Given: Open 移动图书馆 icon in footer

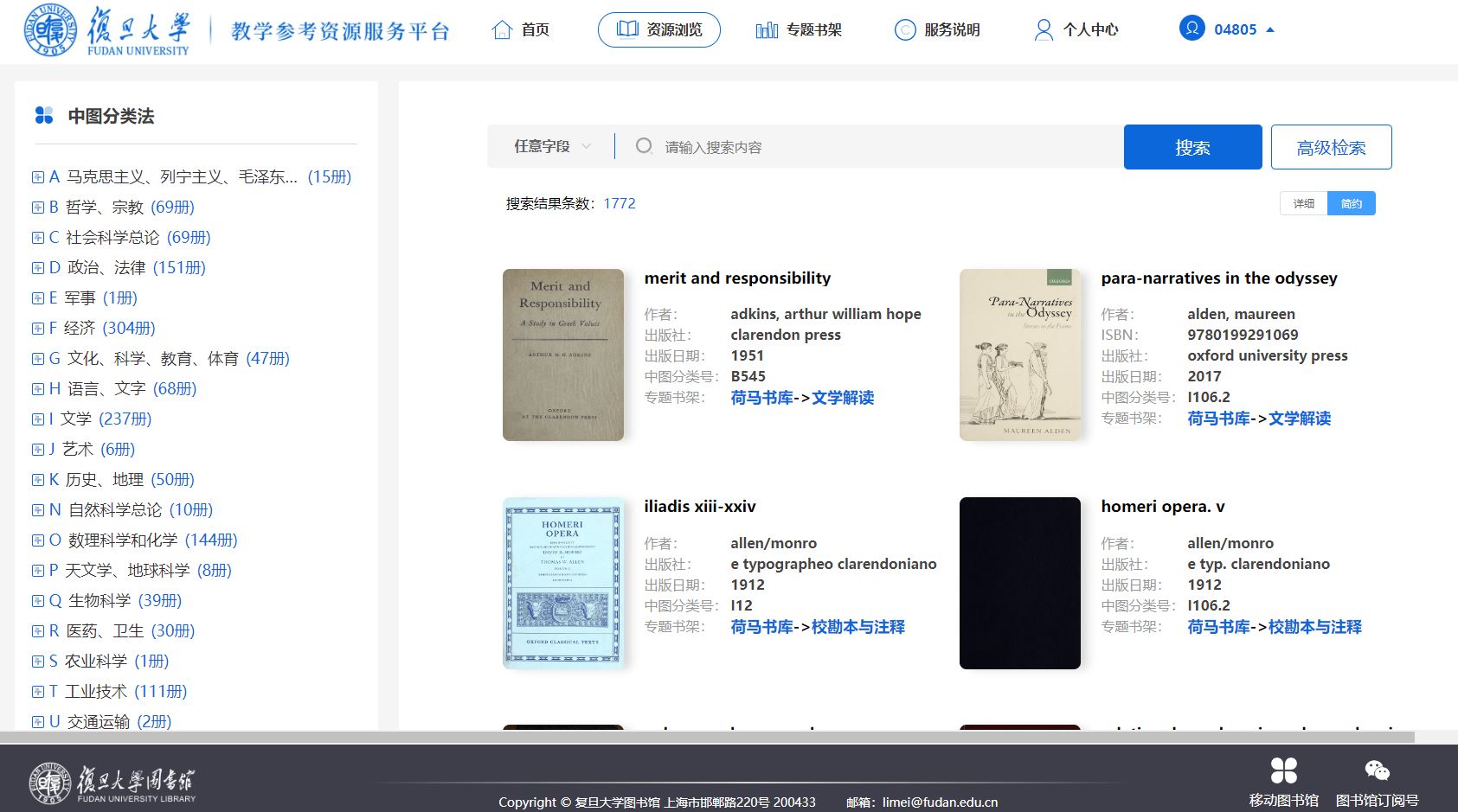Looking at the screenshot, I should pos(1283,770).
